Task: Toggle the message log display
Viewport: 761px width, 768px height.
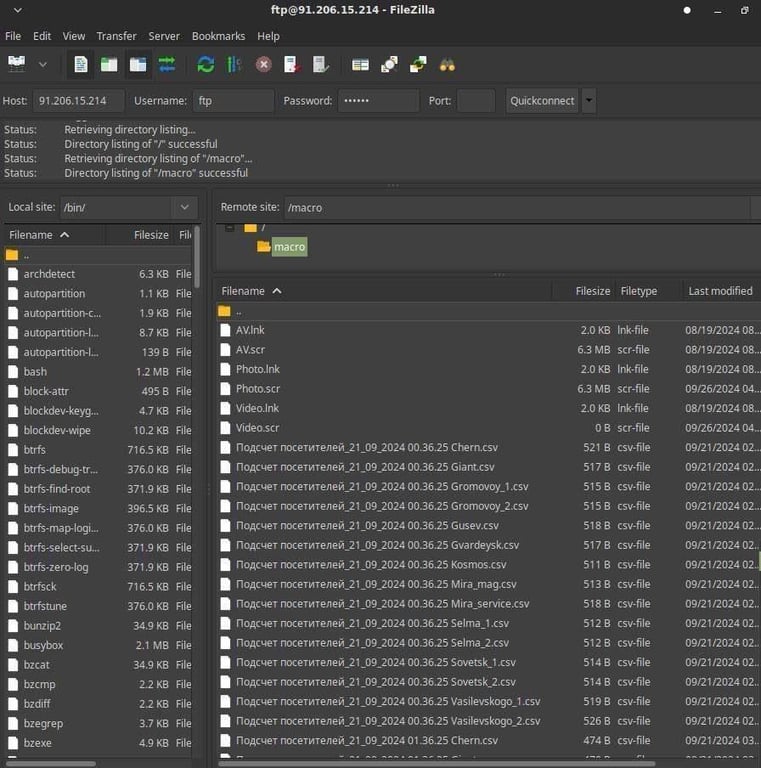Action: pyautogui.click(x=81, y=64)
